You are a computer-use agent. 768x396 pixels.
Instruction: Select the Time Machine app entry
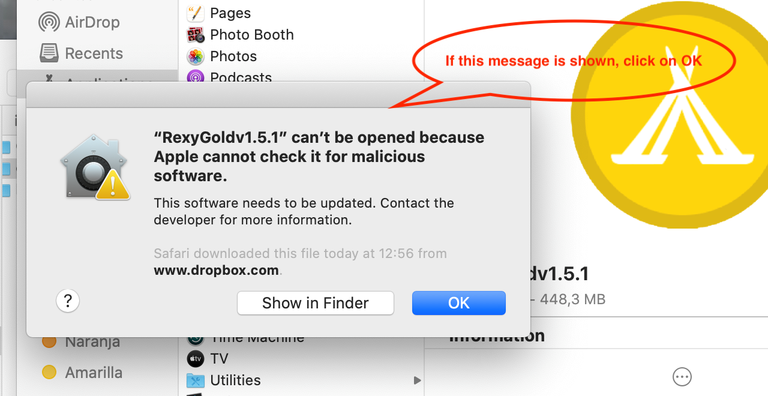(245, 339)
